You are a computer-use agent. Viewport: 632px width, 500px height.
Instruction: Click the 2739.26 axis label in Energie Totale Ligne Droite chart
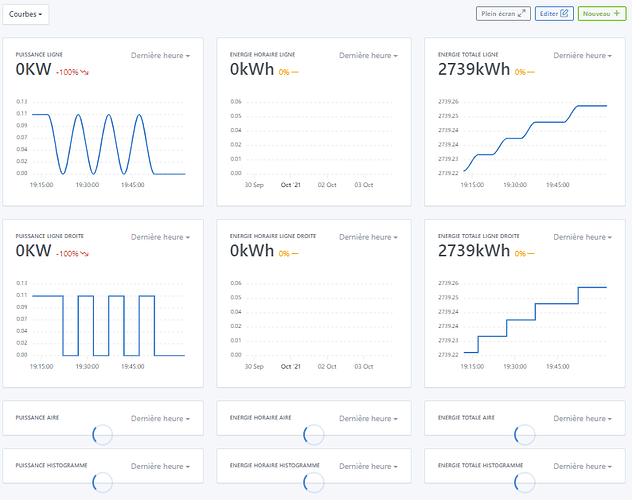tap(448, 283)
